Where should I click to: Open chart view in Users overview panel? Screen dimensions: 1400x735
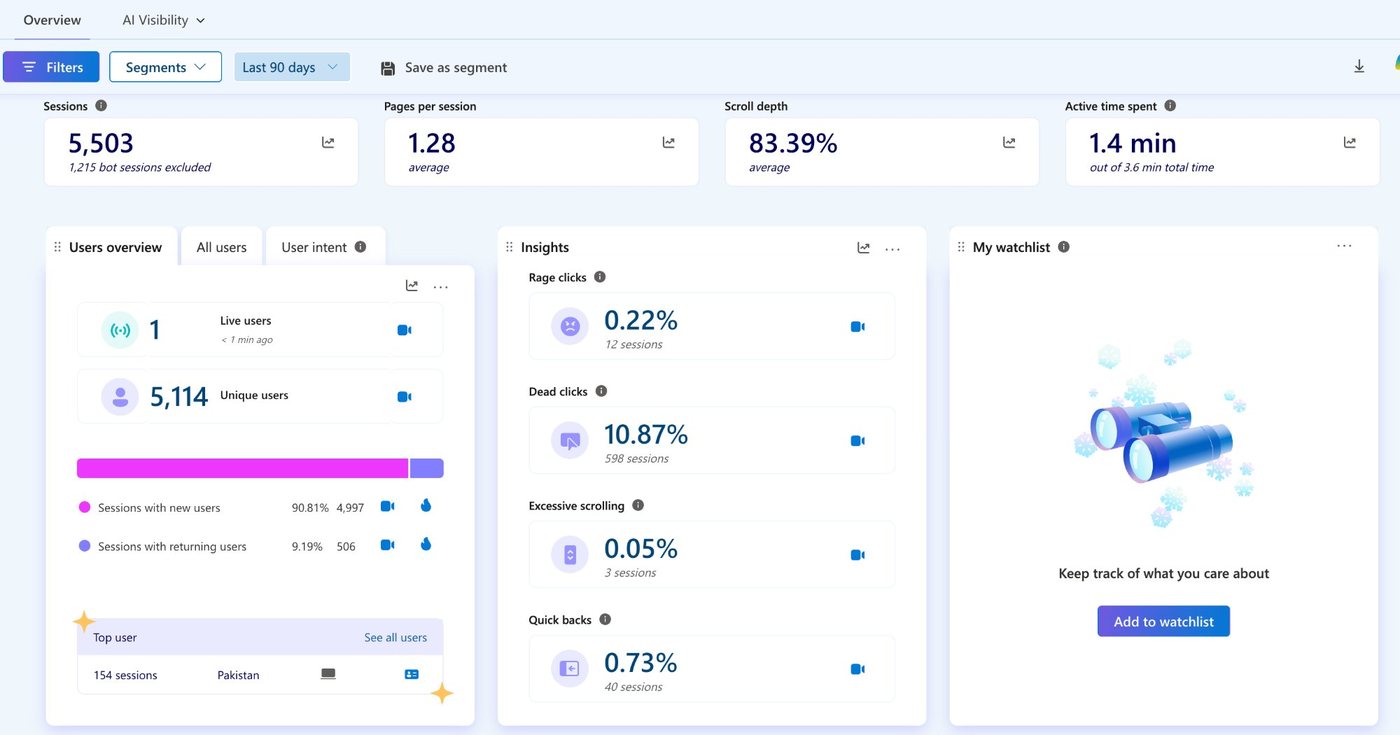tap(412, 286)
